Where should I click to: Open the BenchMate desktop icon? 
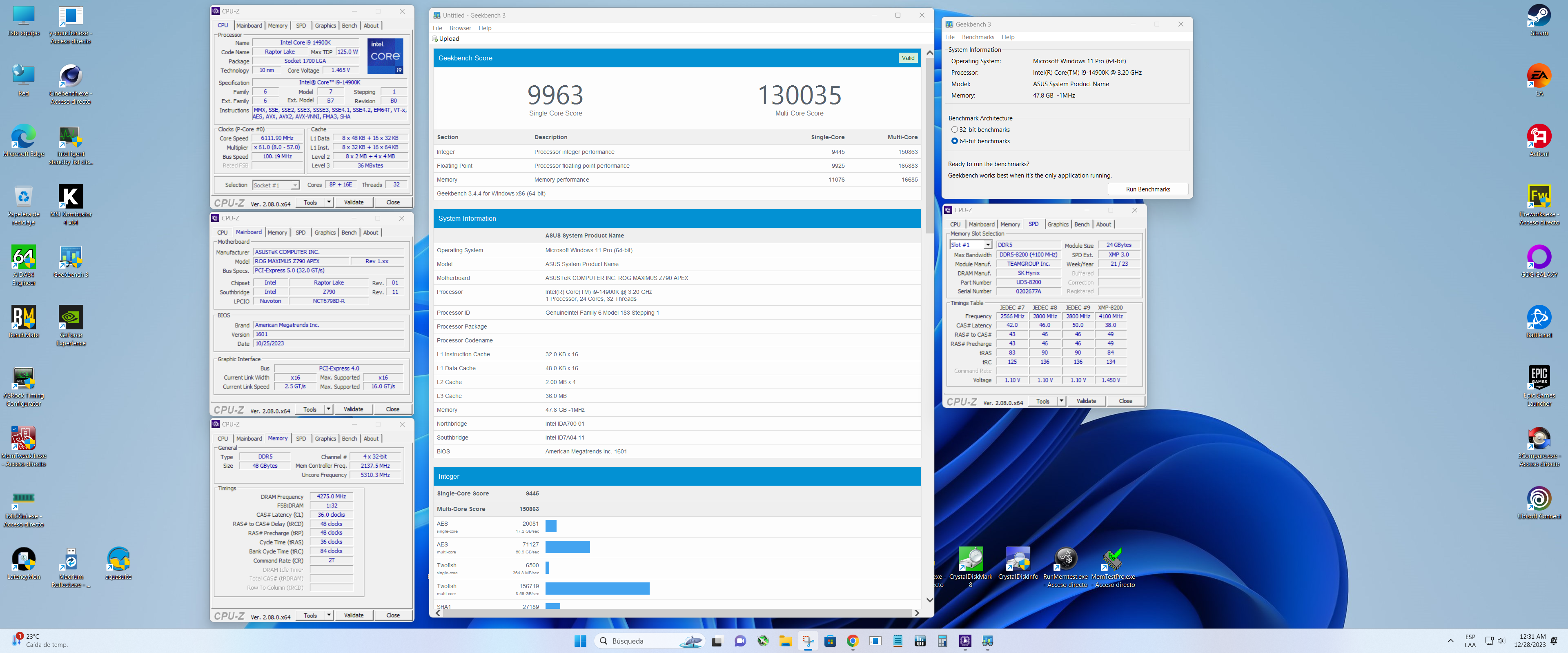click(x=23, y=322)
